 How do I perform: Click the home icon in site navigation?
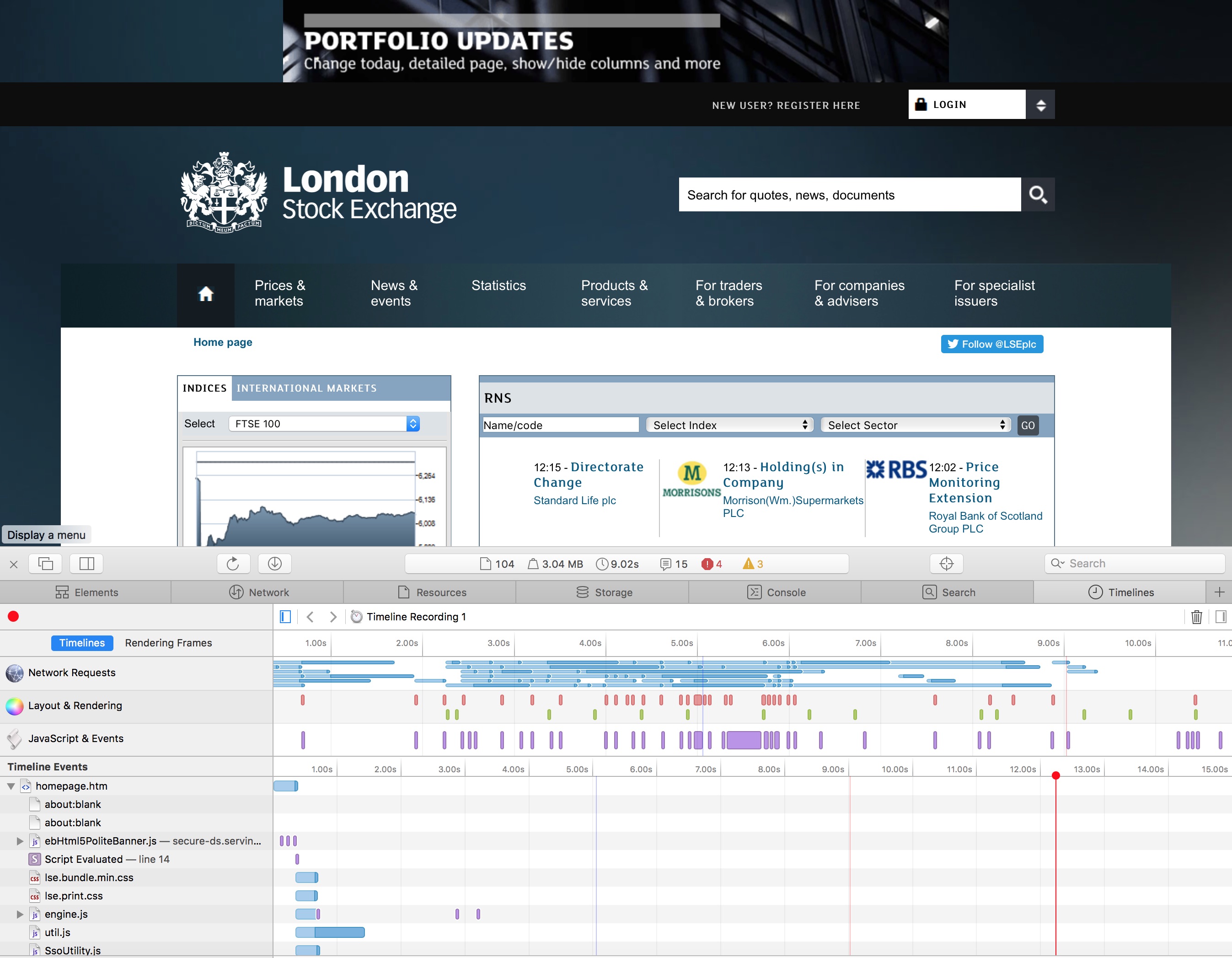206,295
